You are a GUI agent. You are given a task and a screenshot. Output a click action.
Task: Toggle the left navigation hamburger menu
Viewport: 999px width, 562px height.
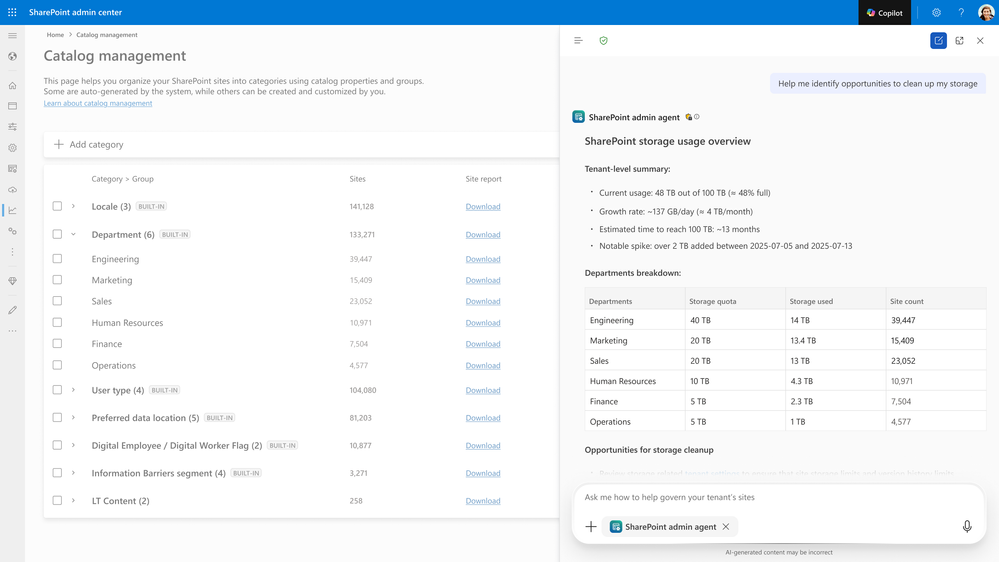12,36
